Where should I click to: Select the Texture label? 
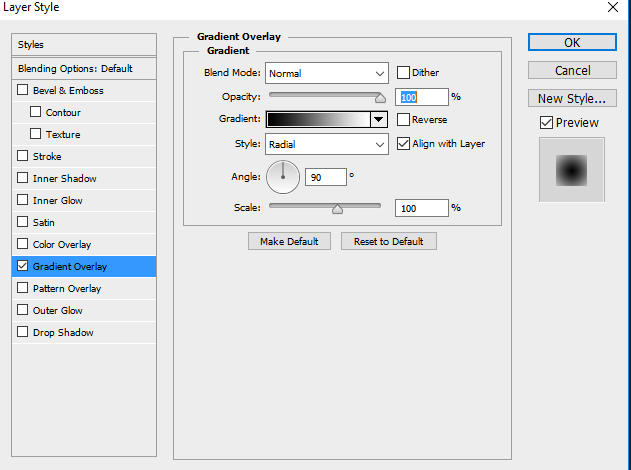[x=63, y=134]
